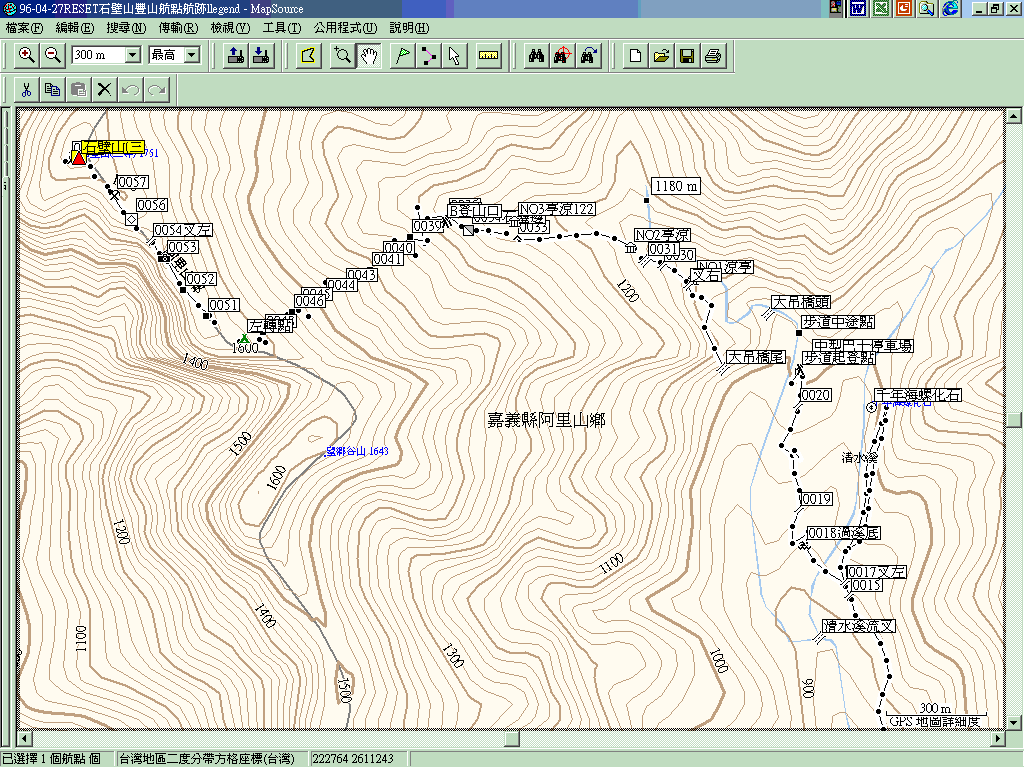Open the 說明(H) menu
The image size is (1024, 768).
(x=409, y=28)
